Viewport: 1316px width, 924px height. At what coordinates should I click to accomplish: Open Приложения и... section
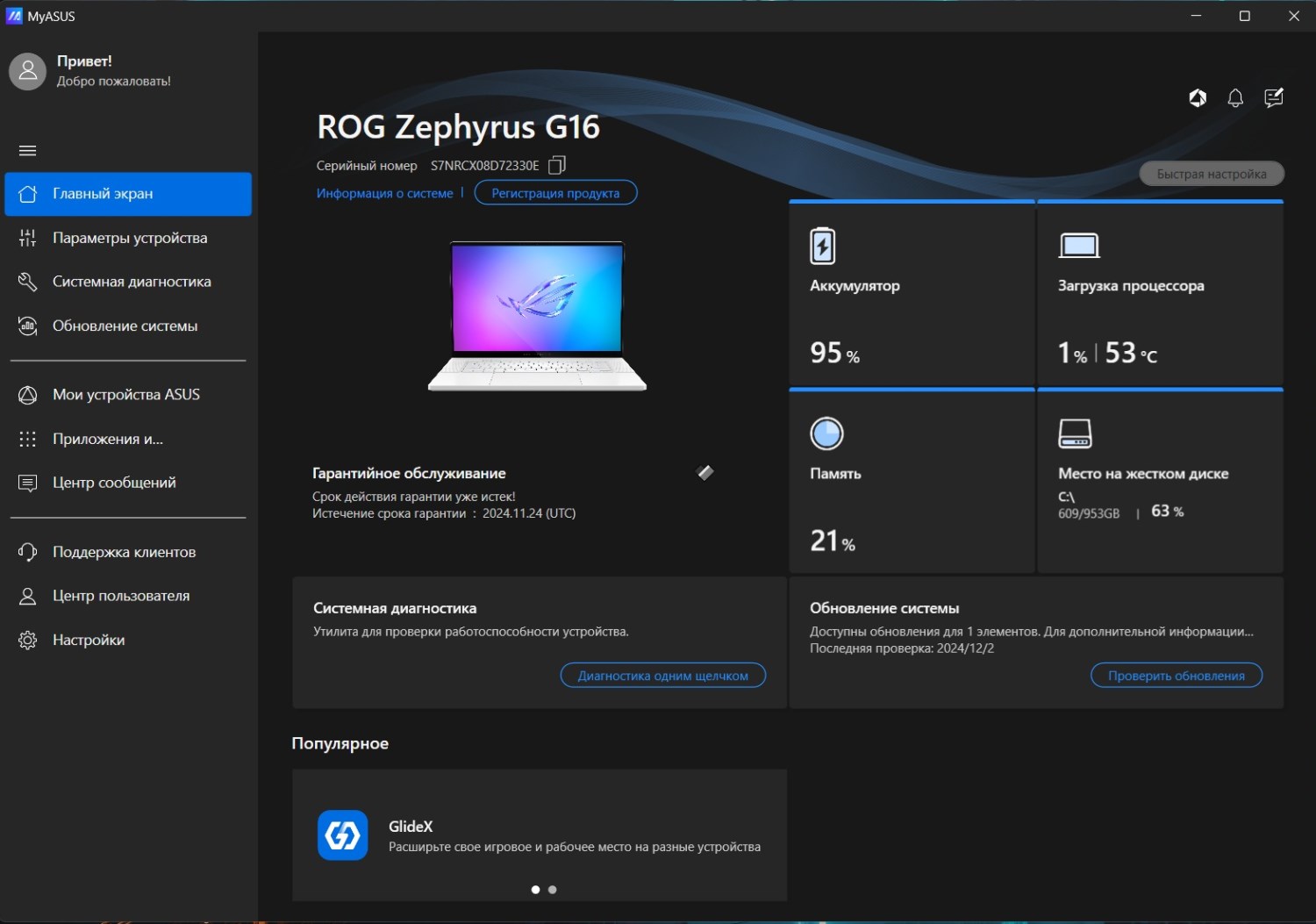pyautogui.click(x=128, y=439)
